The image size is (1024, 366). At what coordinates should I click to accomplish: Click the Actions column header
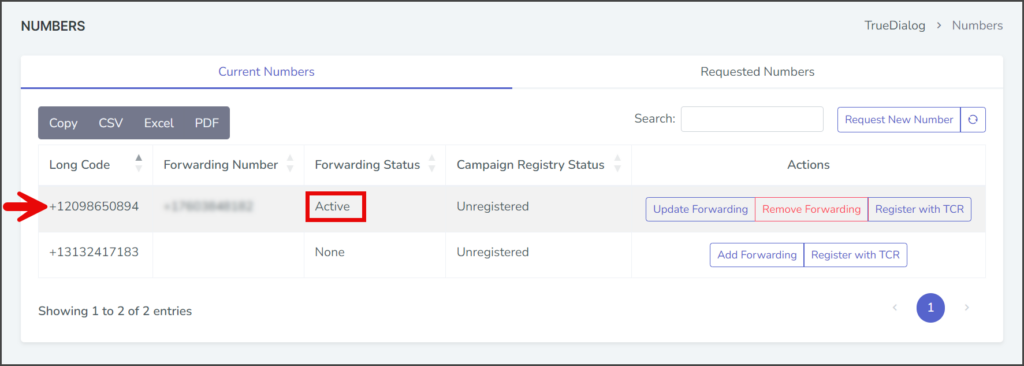(808, 165)
